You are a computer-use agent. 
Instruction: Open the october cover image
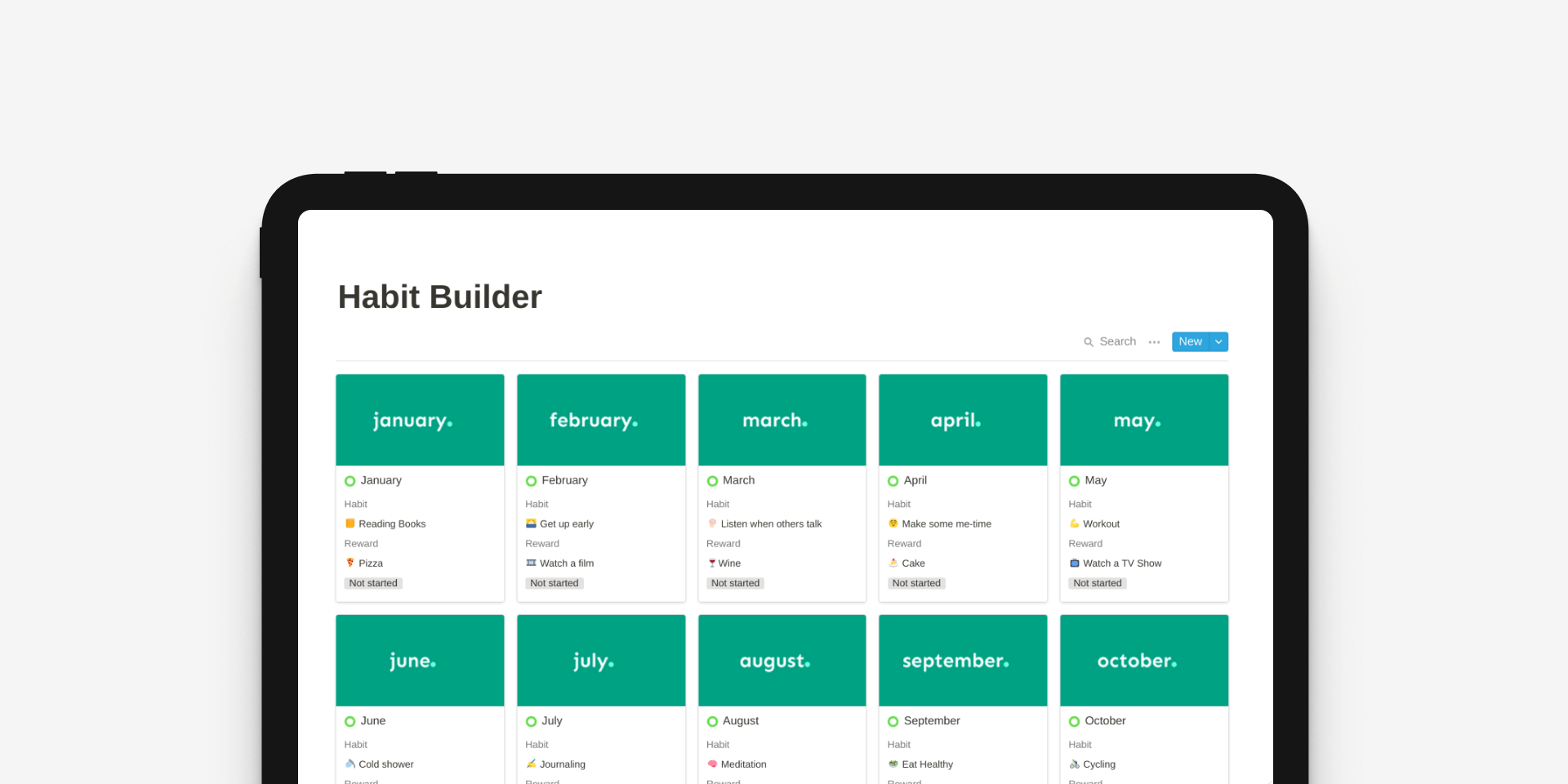(x=1143, y=660)
